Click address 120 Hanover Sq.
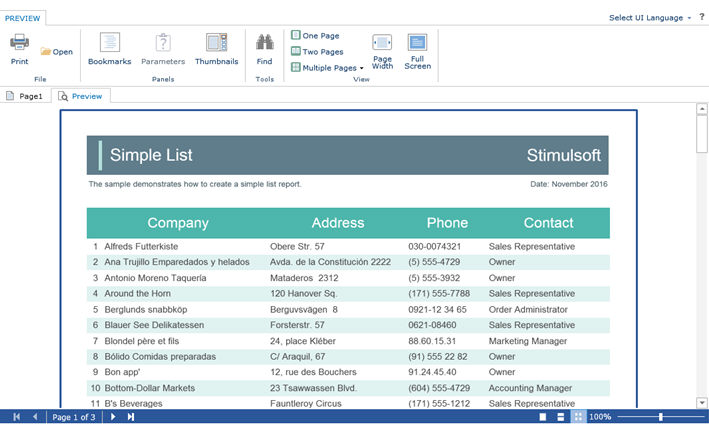The image size is (709, 424). (x=303, y=293)
